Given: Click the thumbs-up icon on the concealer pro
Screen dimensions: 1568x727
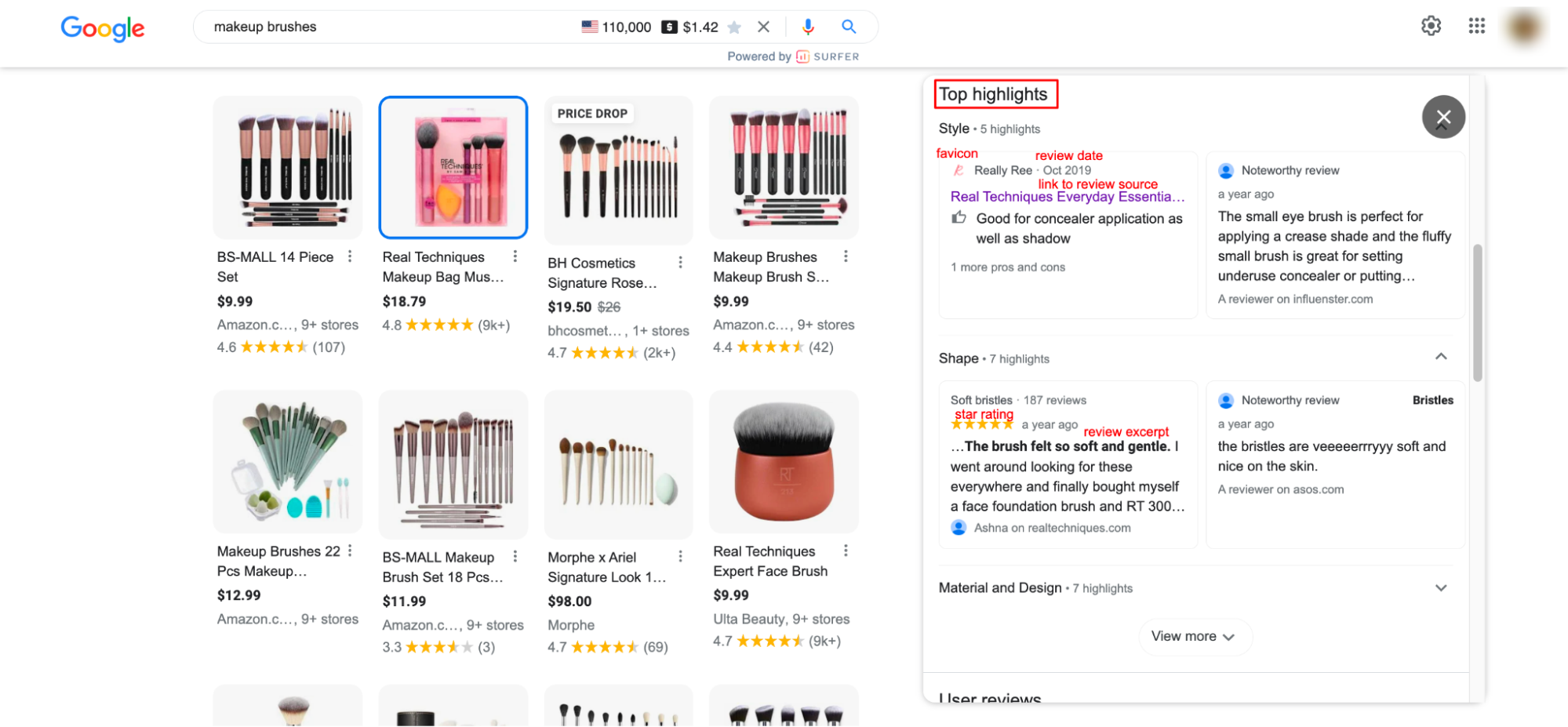Looking at the screenshot, I should pos(959,218).
